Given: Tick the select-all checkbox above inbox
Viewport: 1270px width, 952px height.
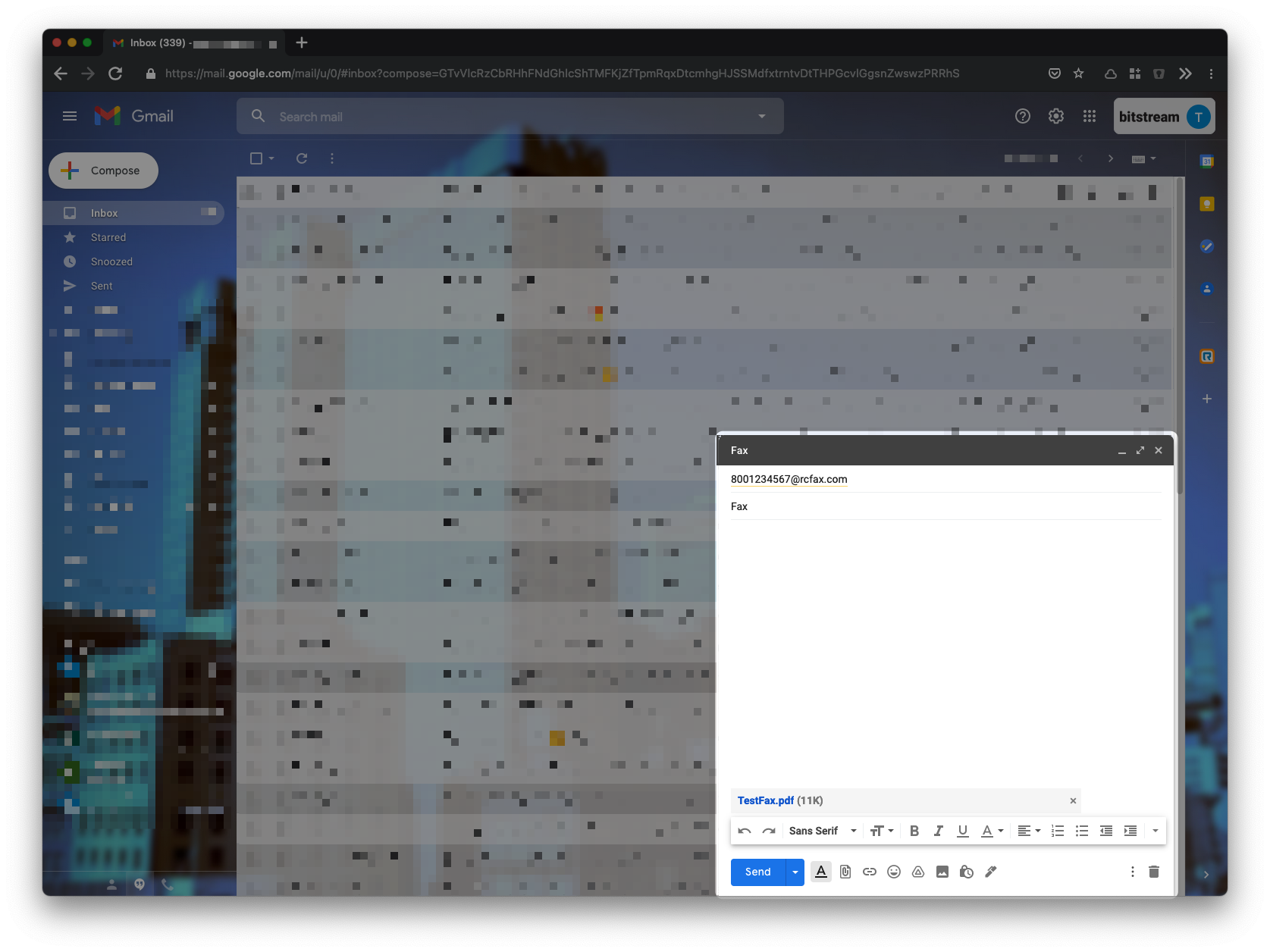Looking at the screenshot, I should pyautogui.click(x=256, y=158).
